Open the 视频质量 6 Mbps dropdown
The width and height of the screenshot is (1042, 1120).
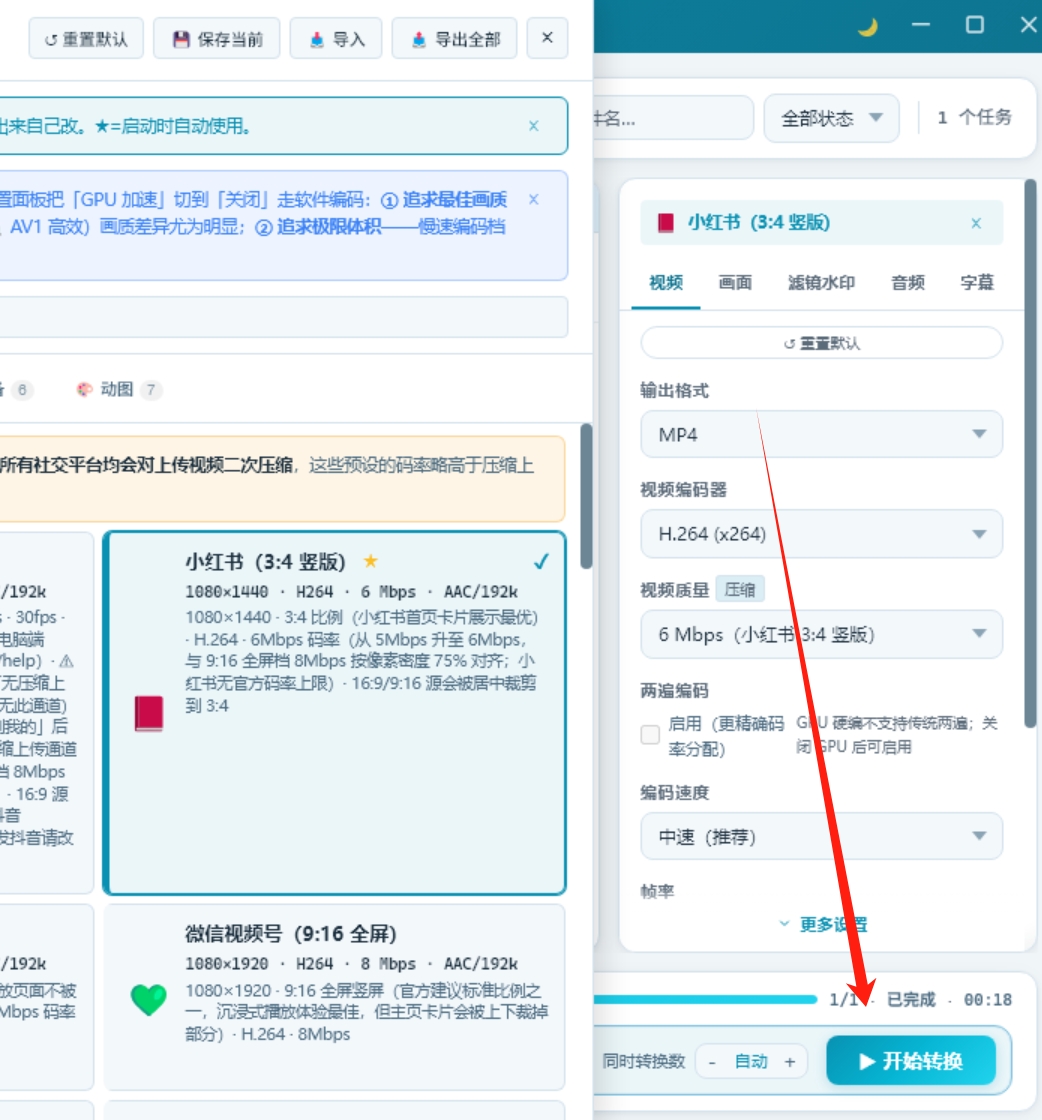click(x=821, y=634)
